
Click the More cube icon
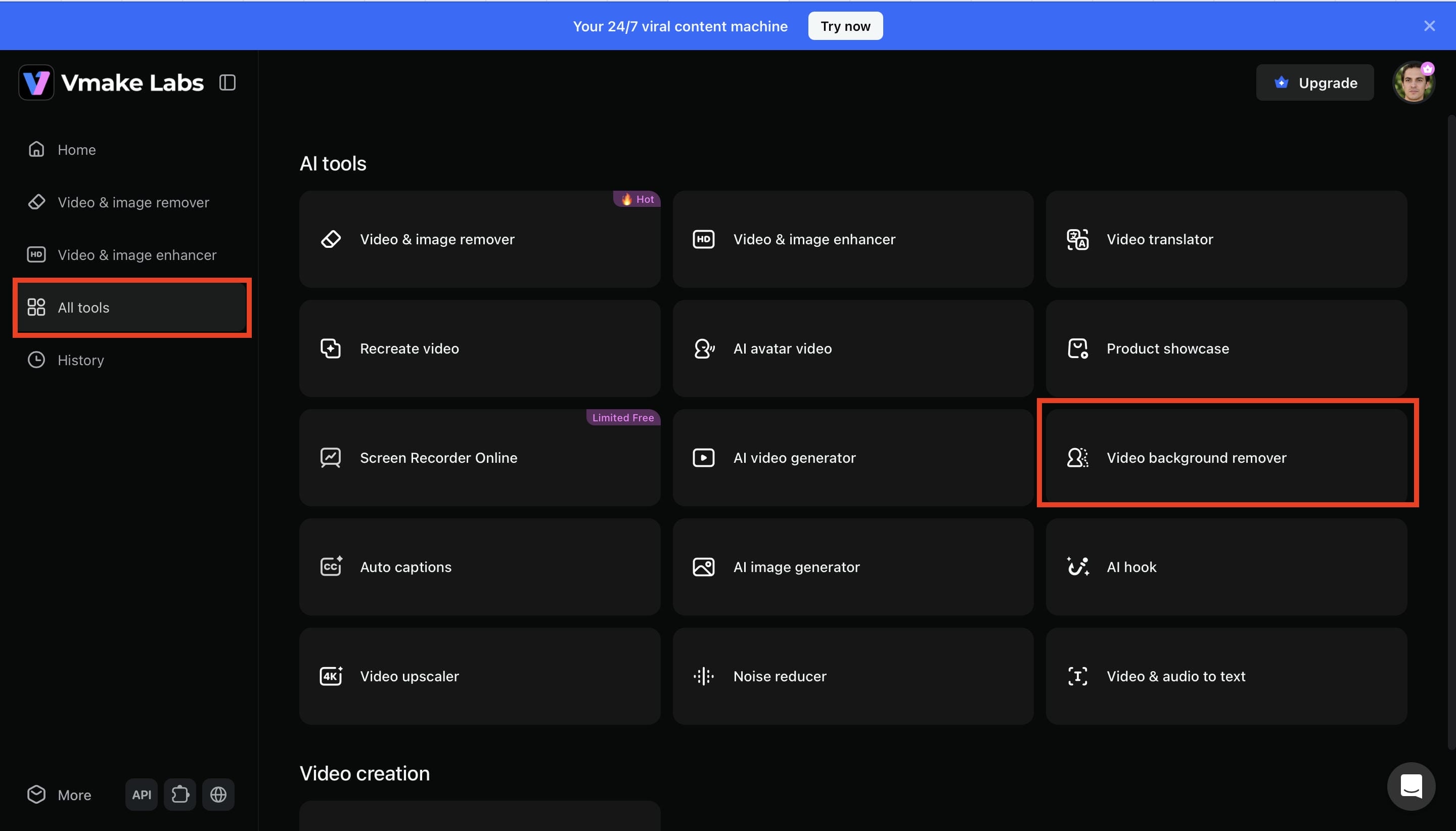pyautogui.click(x=36, y=795)
